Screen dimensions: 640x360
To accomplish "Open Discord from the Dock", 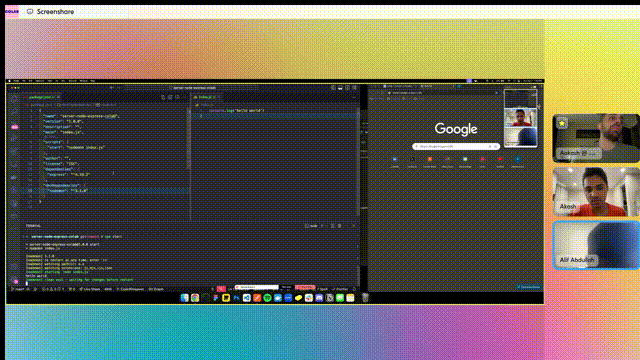I will click(x=319, y=298).
